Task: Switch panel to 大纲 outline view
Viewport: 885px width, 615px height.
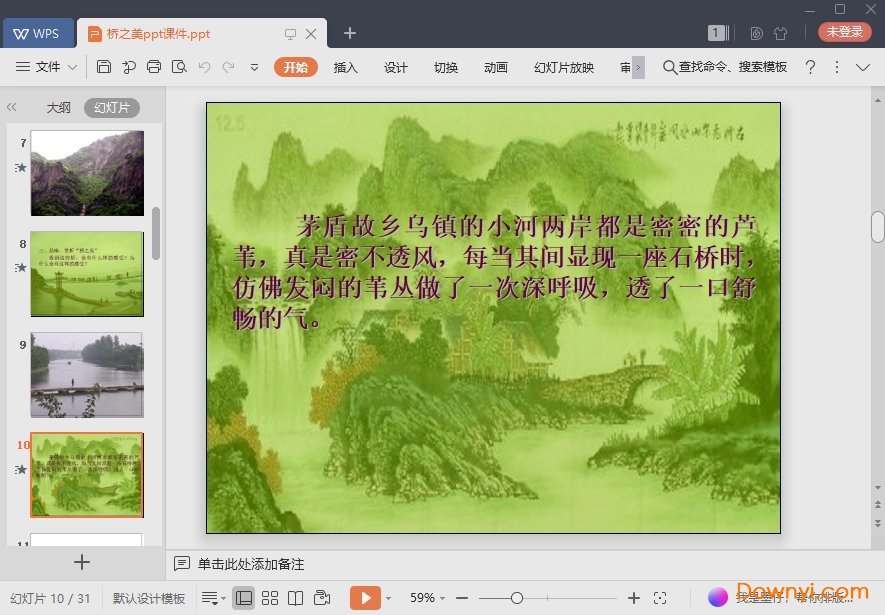Action: (x=58, y=108)
